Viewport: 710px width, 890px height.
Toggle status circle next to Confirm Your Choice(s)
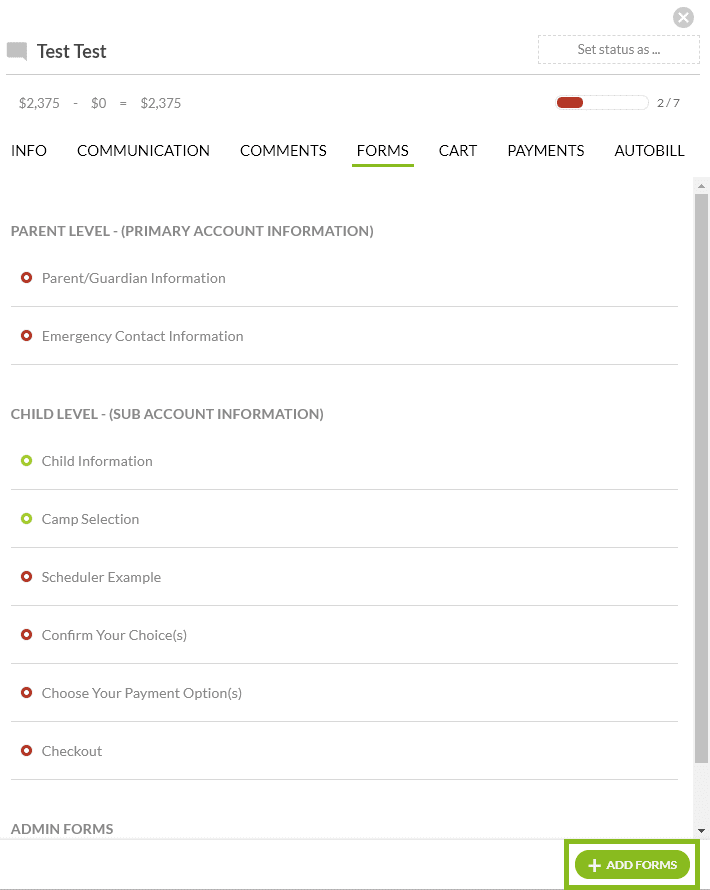(x=26, y=635)
